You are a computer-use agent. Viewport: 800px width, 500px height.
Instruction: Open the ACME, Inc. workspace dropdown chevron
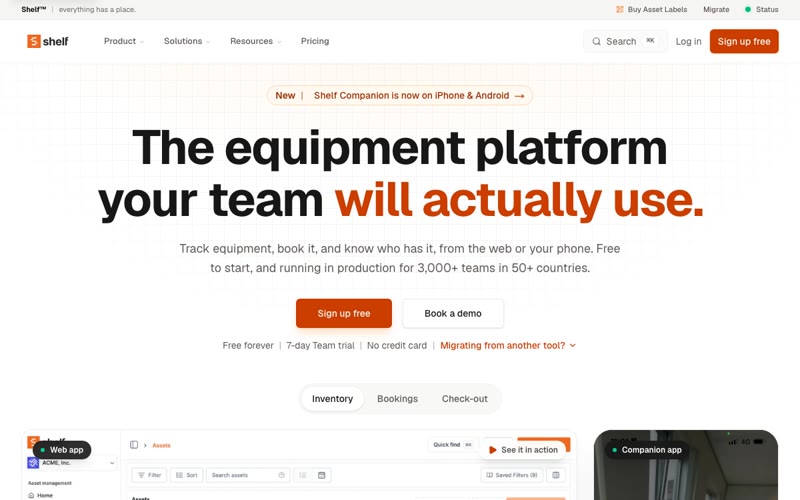click(x=112, y=463)
